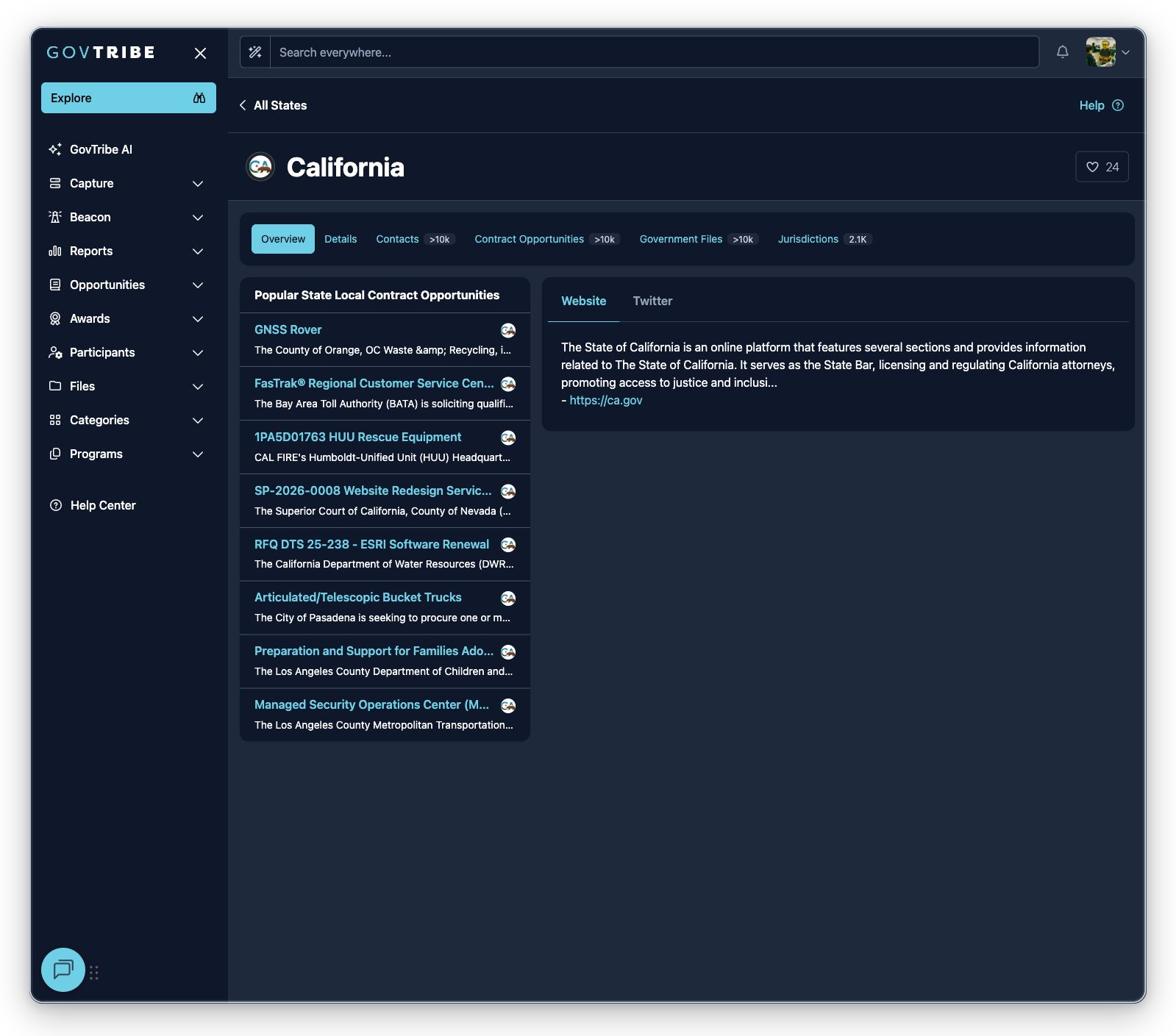Open RFQ DTS 25-238 ESRI Software Renewal
Viewport: 1176px width, 1036px height.
tap(371, 544)
